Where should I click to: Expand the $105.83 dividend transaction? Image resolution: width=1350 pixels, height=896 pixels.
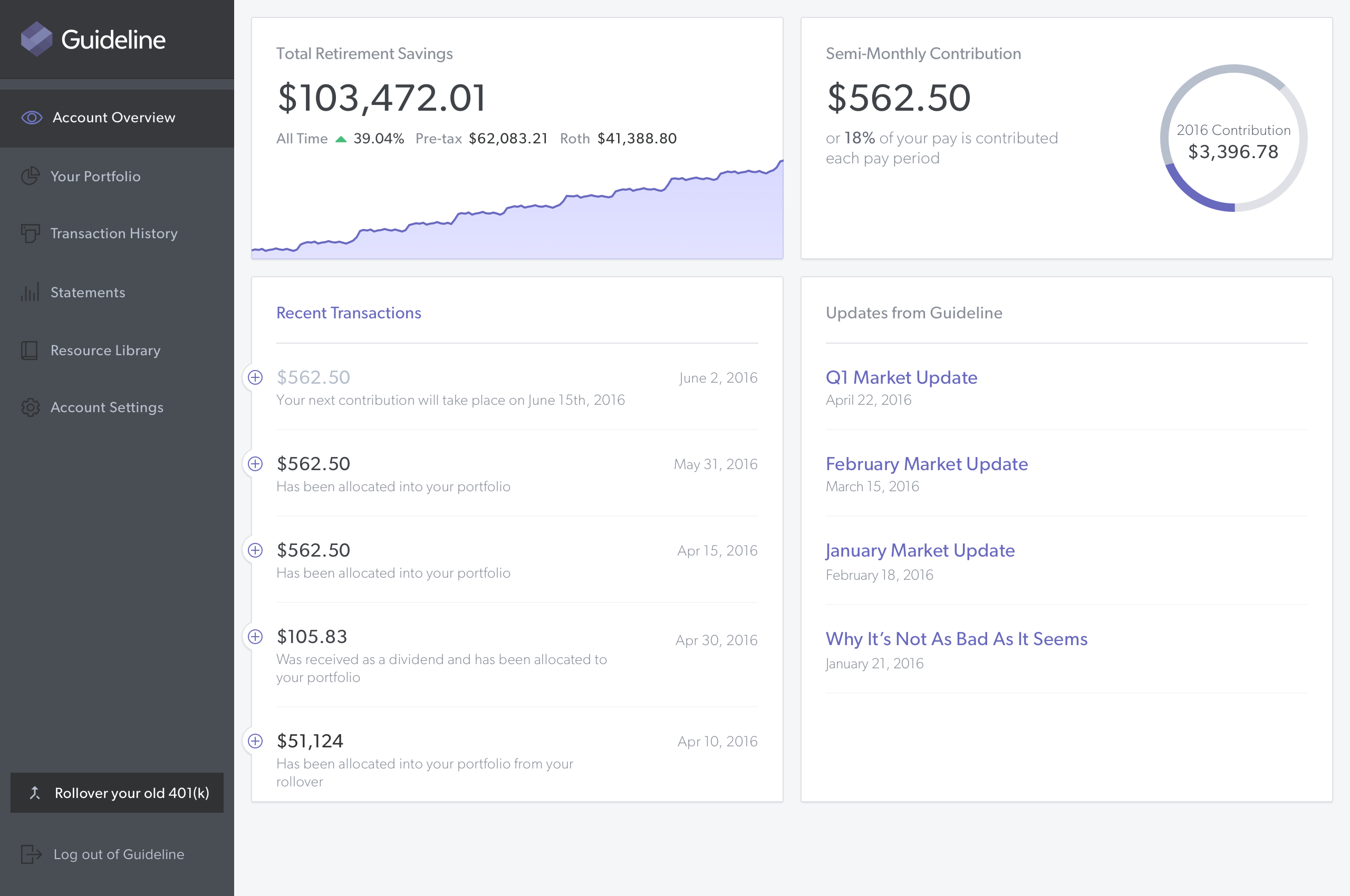pyautogui.click(x=256, y=637)
